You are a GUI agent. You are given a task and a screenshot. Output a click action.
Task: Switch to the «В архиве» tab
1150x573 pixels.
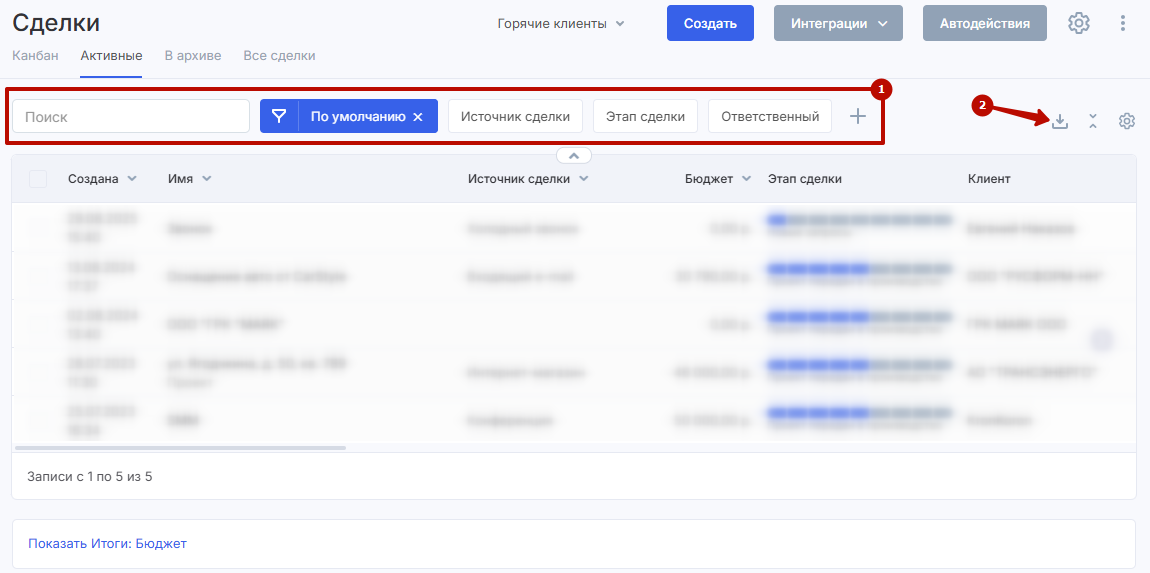coord(193,56)
